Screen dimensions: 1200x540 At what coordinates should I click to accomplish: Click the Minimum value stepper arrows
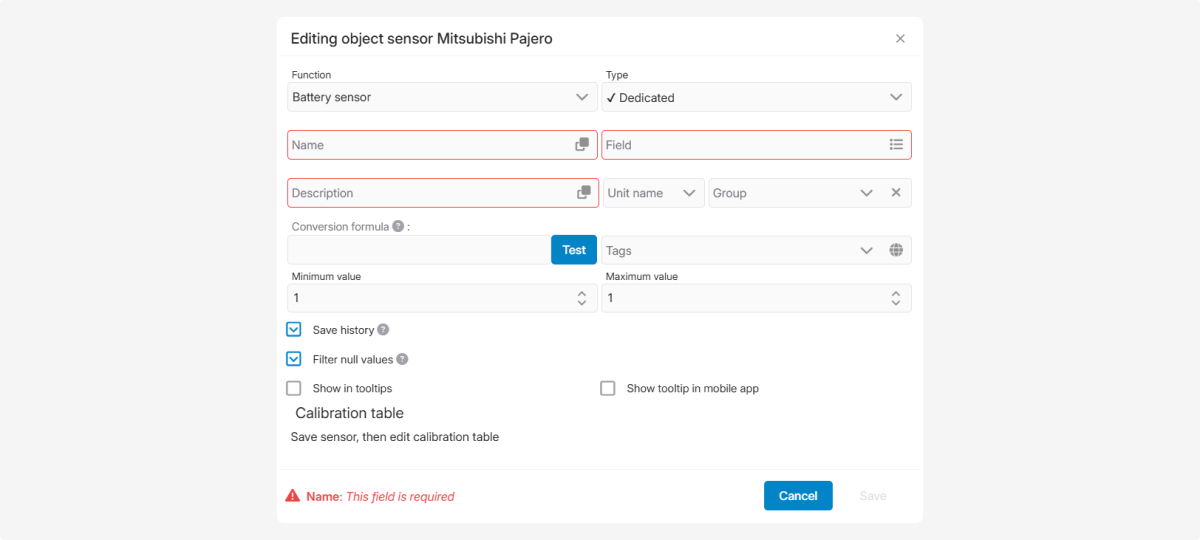pyautogui.click(x=582, y=298)
